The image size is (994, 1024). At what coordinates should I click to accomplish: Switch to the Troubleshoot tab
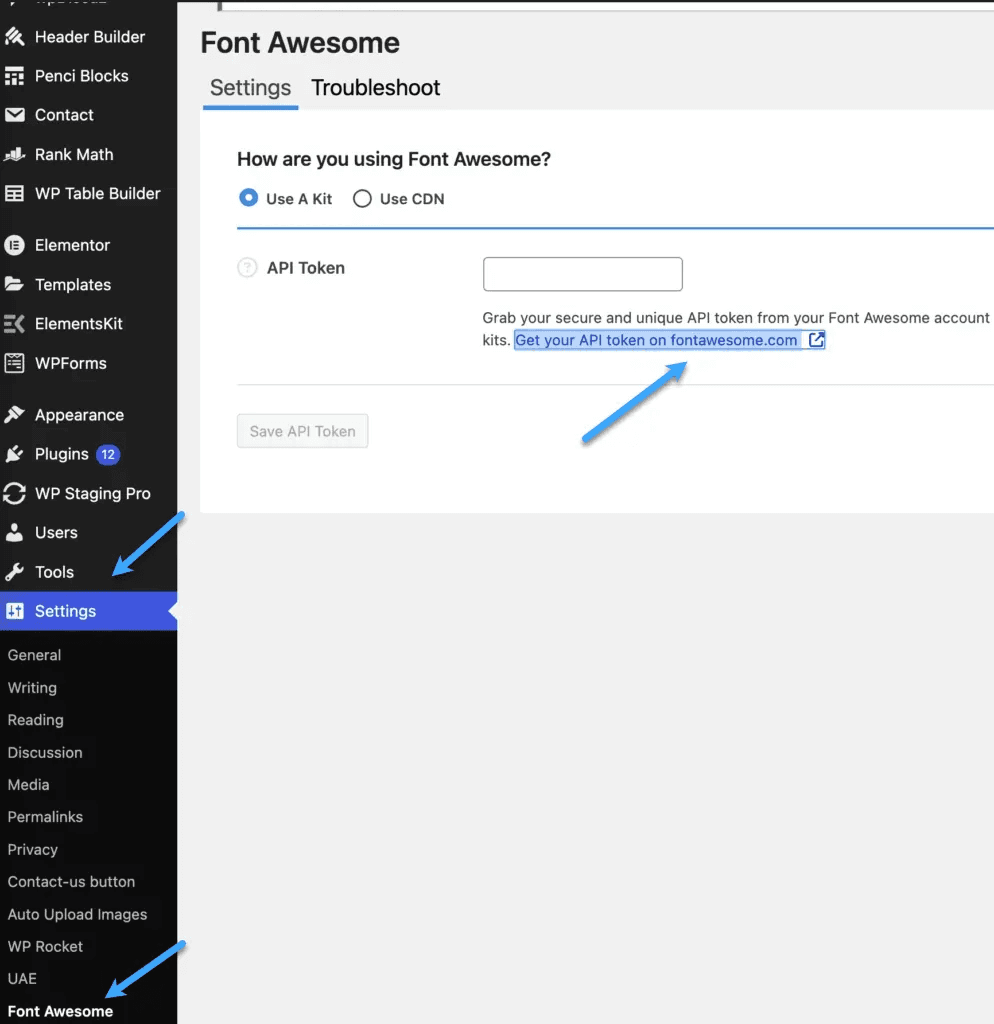375,88
